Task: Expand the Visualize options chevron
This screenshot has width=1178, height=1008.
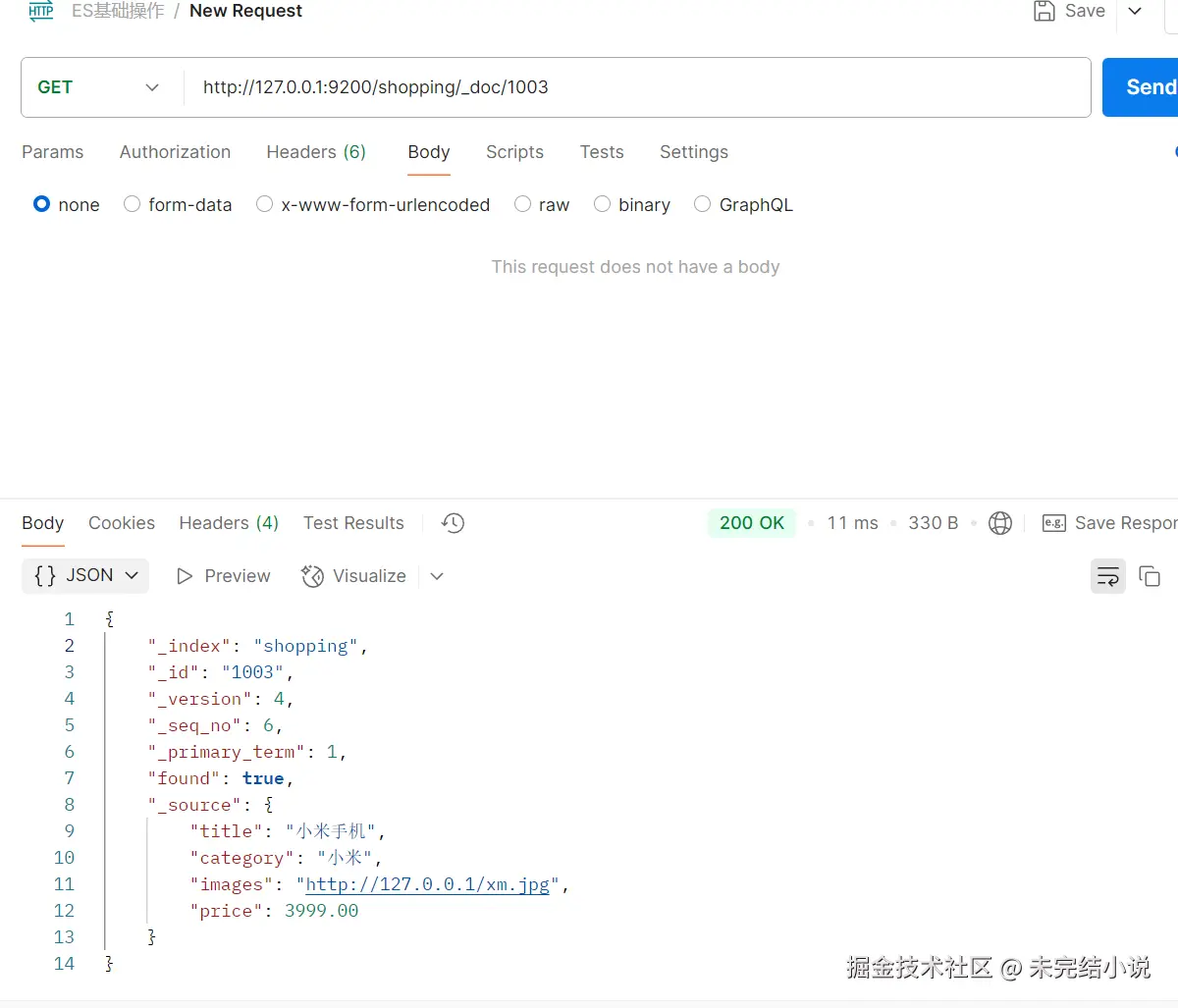Action: coord(437,576)
